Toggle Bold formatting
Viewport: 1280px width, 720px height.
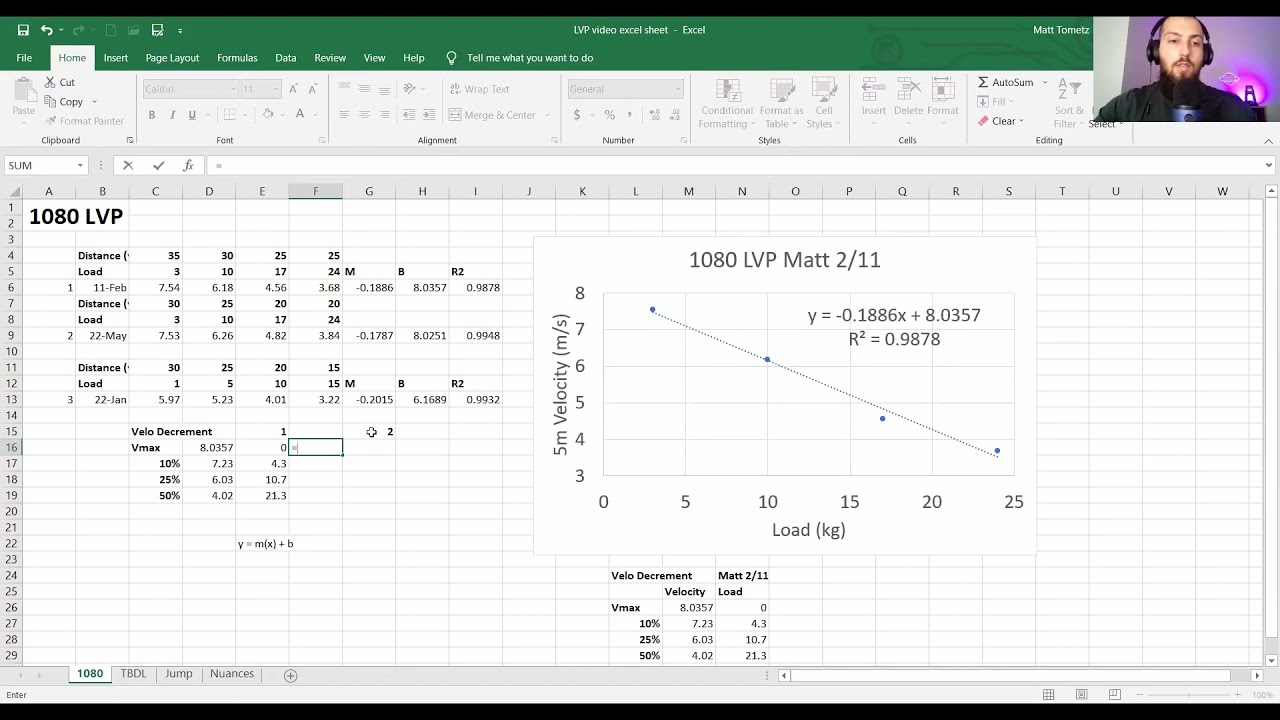coord(152,115)
